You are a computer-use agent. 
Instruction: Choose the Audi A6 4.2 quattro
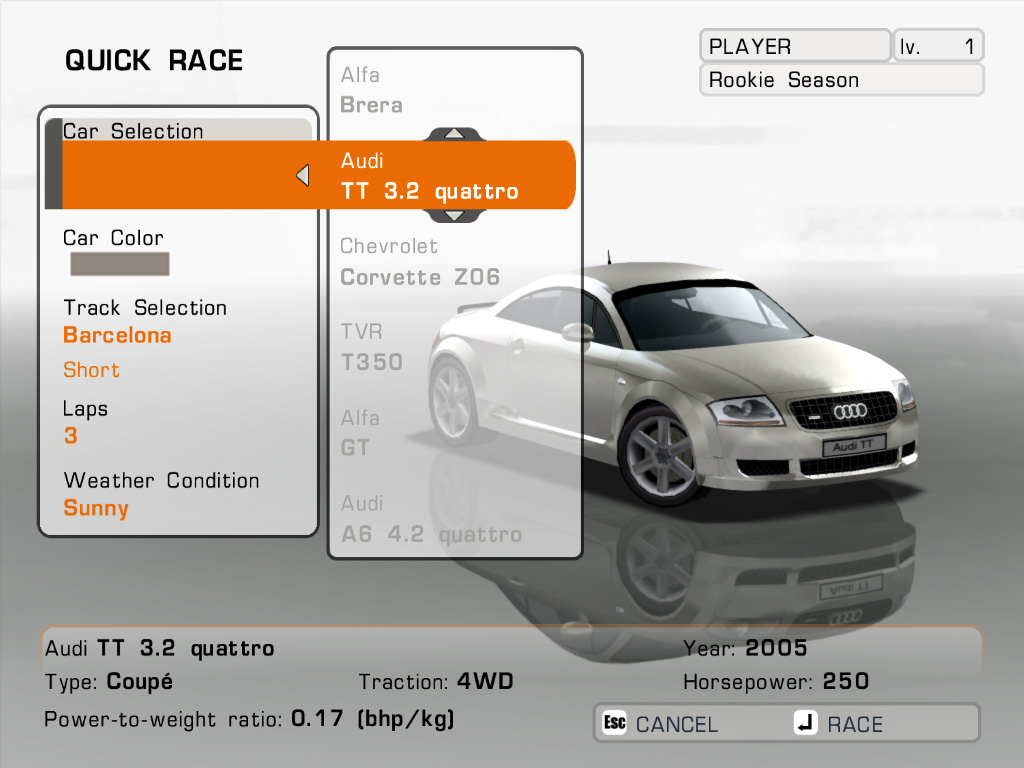point(430,519)
